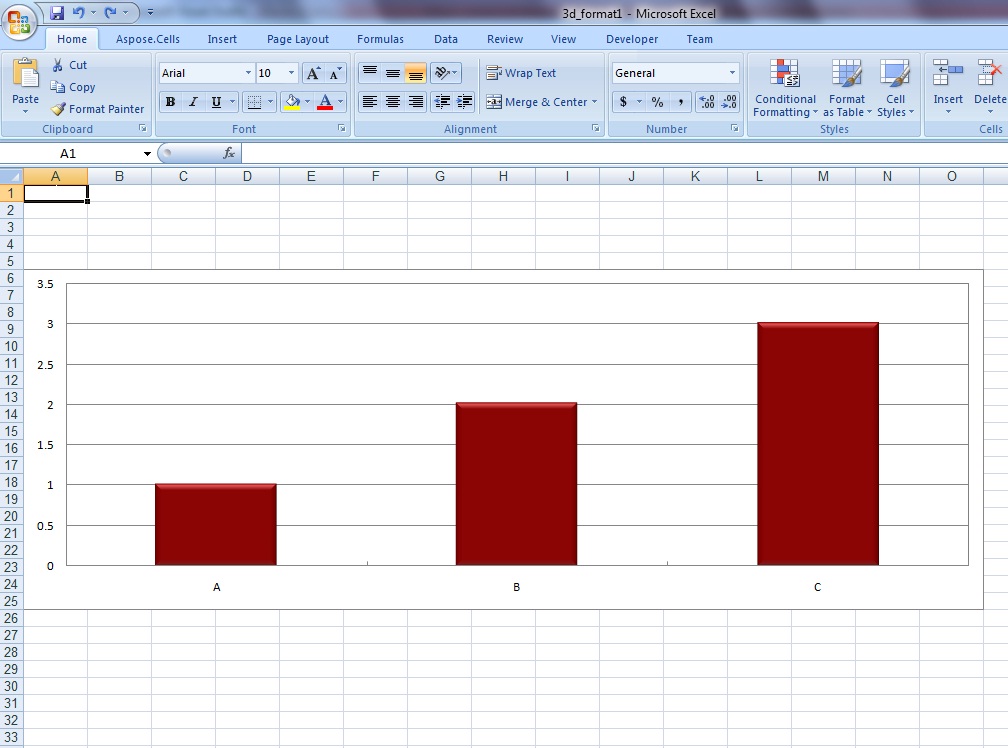
Task: Expand the Arial font name dropdown
Action: click(248, 73)
